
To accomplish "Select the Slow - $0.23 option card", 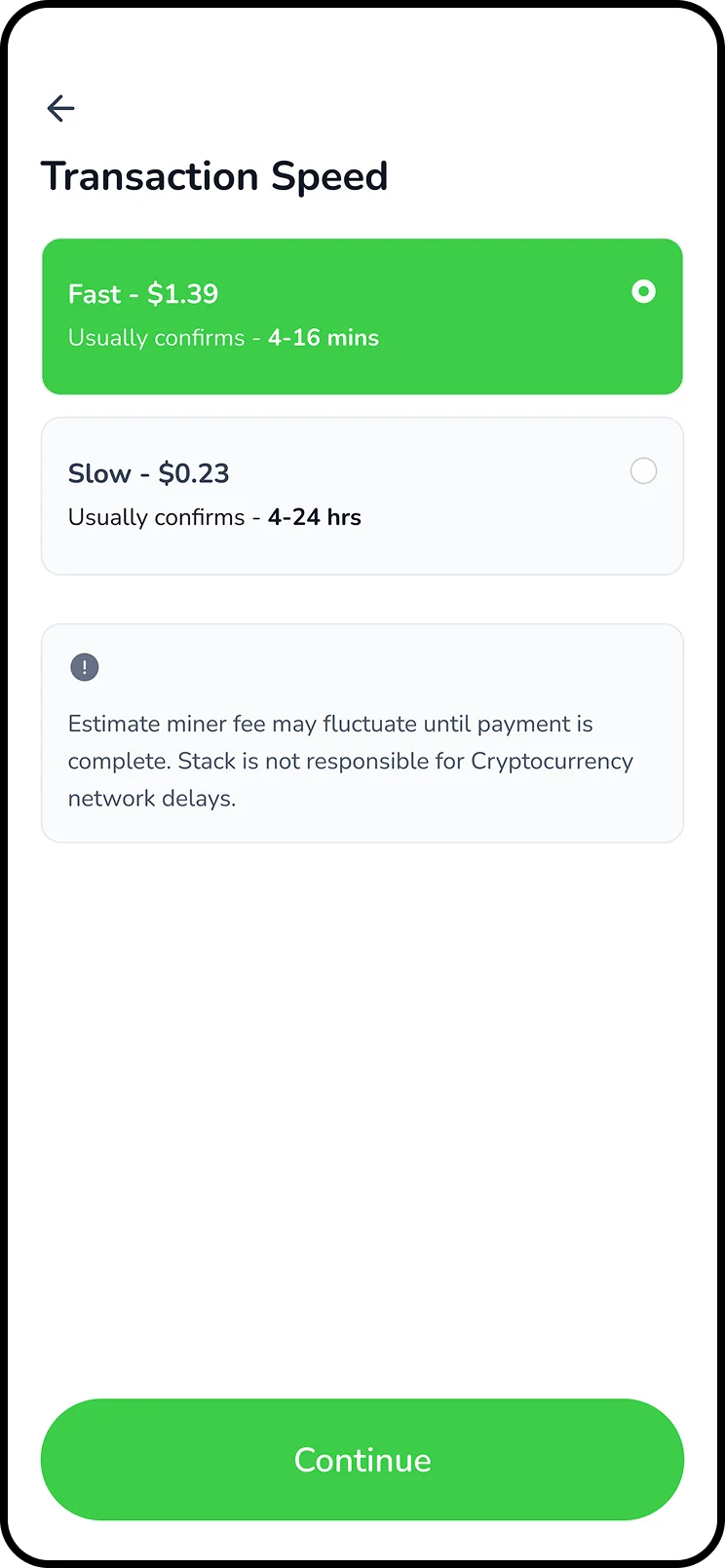I will (x=362, y=495).
